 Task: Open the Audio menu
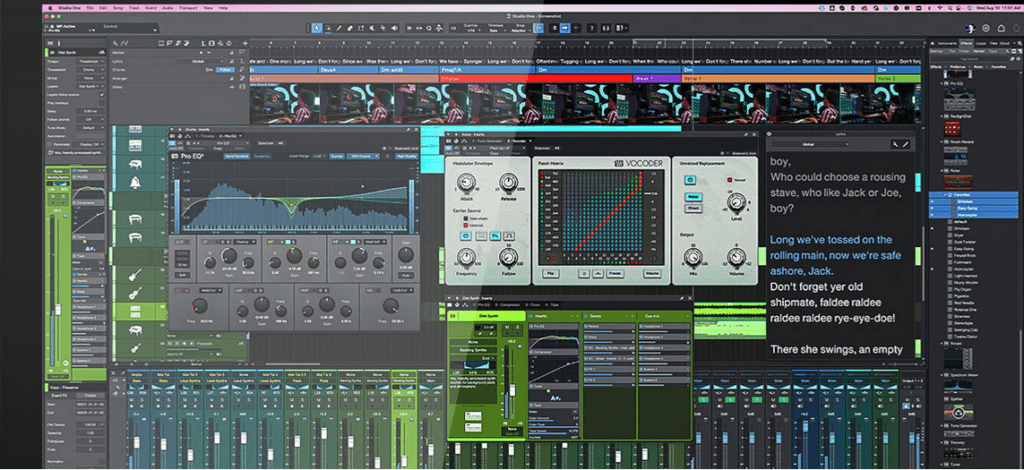tap(167, 8)
